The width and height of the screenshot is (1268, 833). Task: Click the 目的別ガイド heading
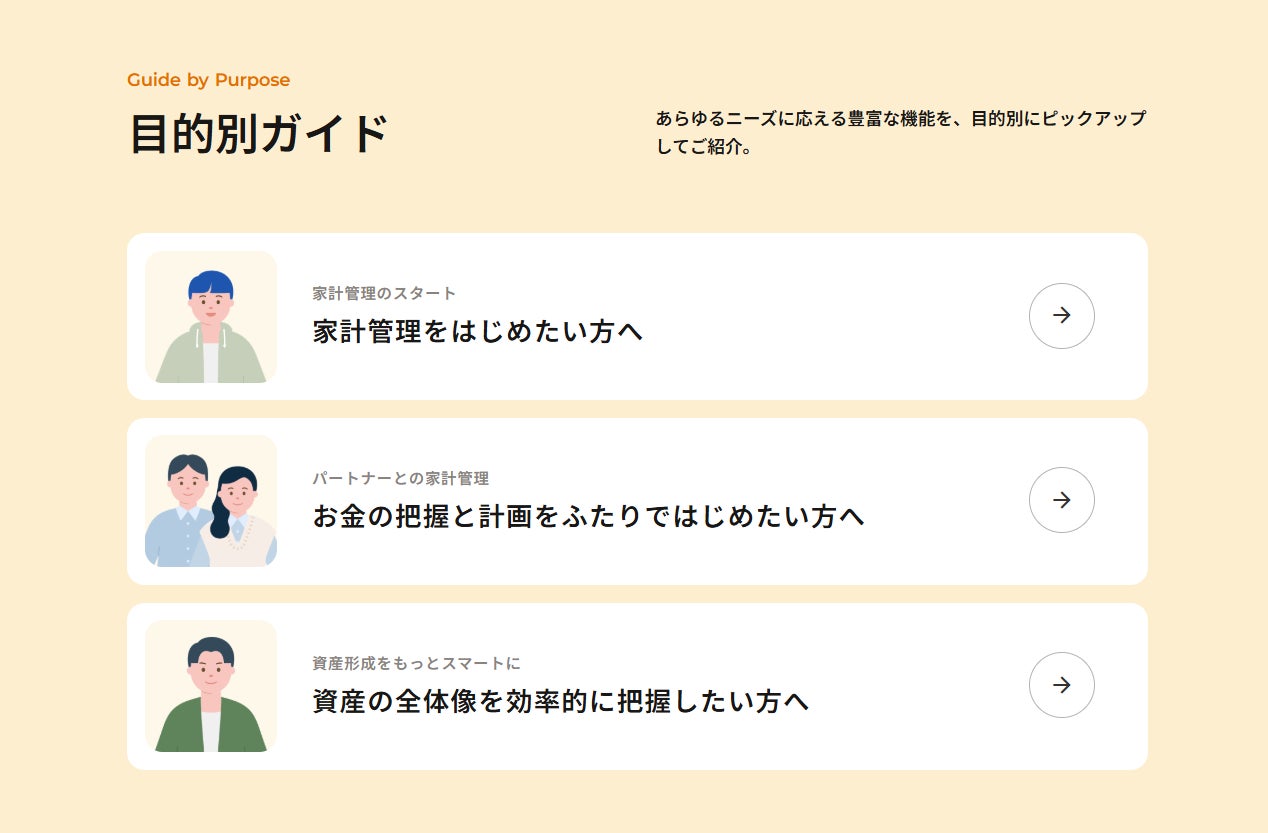[x=258, y=134]
